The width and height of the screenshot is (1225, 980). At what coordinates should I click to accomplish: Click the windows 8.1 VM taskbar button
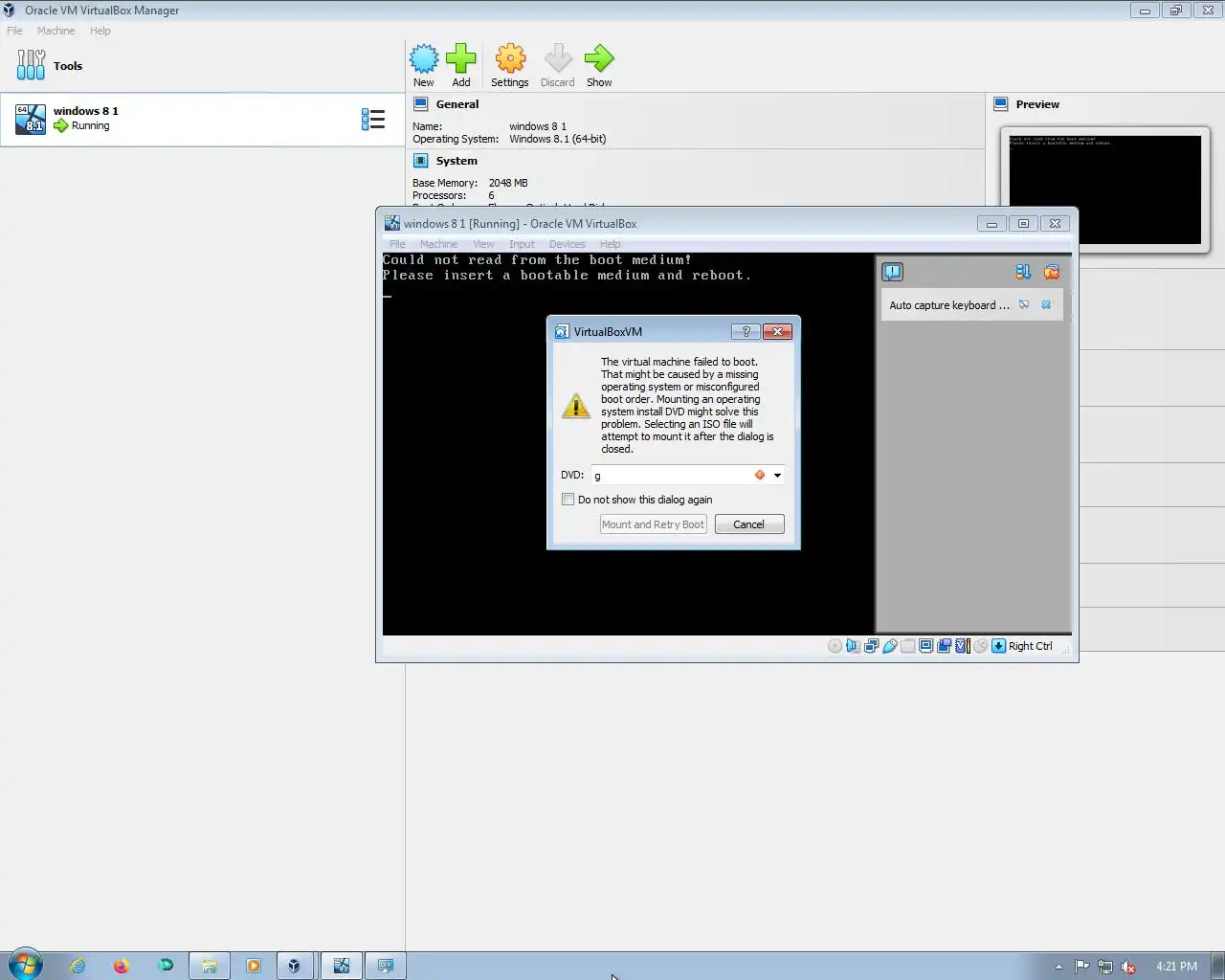coord(342,966)
